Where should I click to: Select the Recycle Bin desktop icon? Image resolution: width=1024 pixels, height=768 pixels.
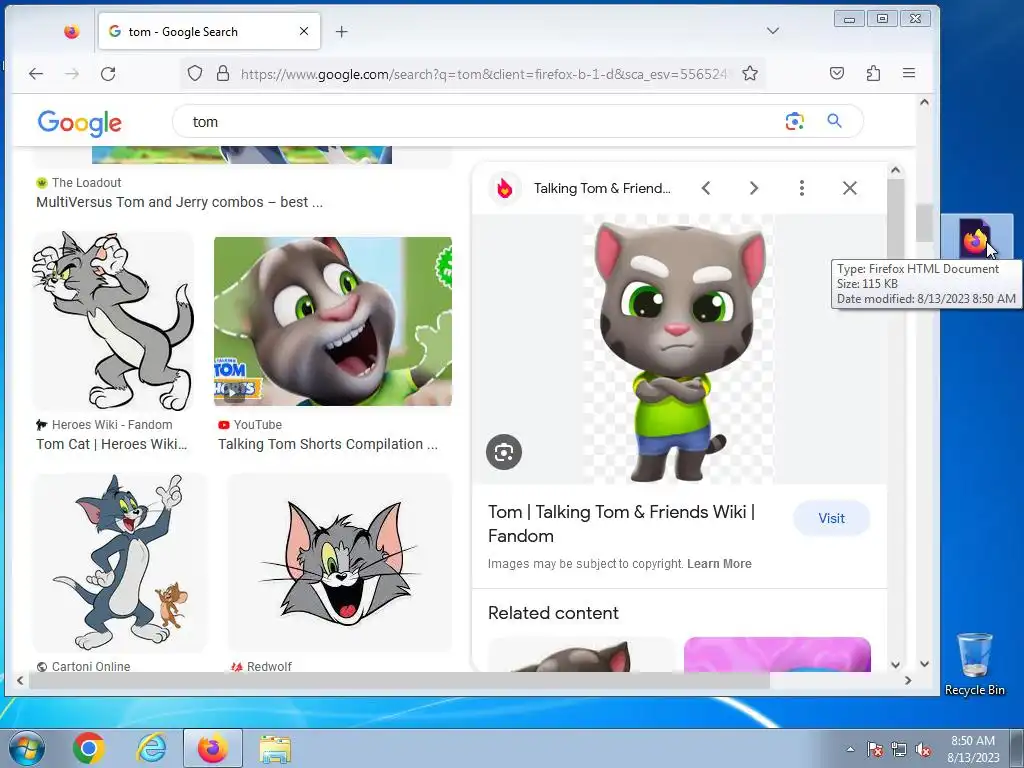[974, 664]
